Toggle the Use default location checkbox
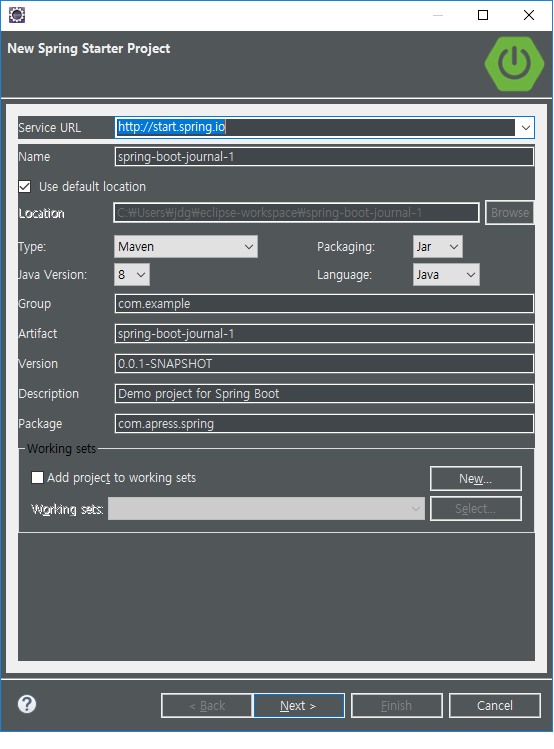This screenshot has width=554, height=749. point(25,186)
